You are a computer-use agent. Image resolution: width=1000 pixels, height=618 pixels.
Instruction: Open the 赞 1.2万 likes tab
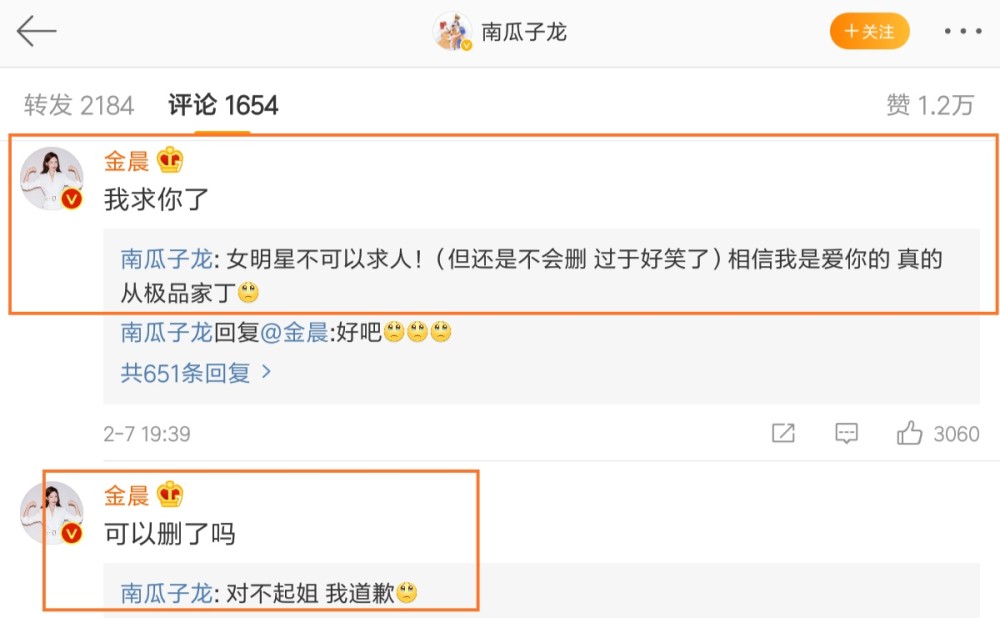click(x=930, y=105)
